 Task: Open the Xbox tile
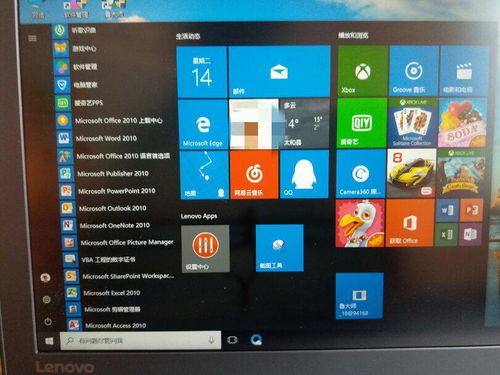363,71
